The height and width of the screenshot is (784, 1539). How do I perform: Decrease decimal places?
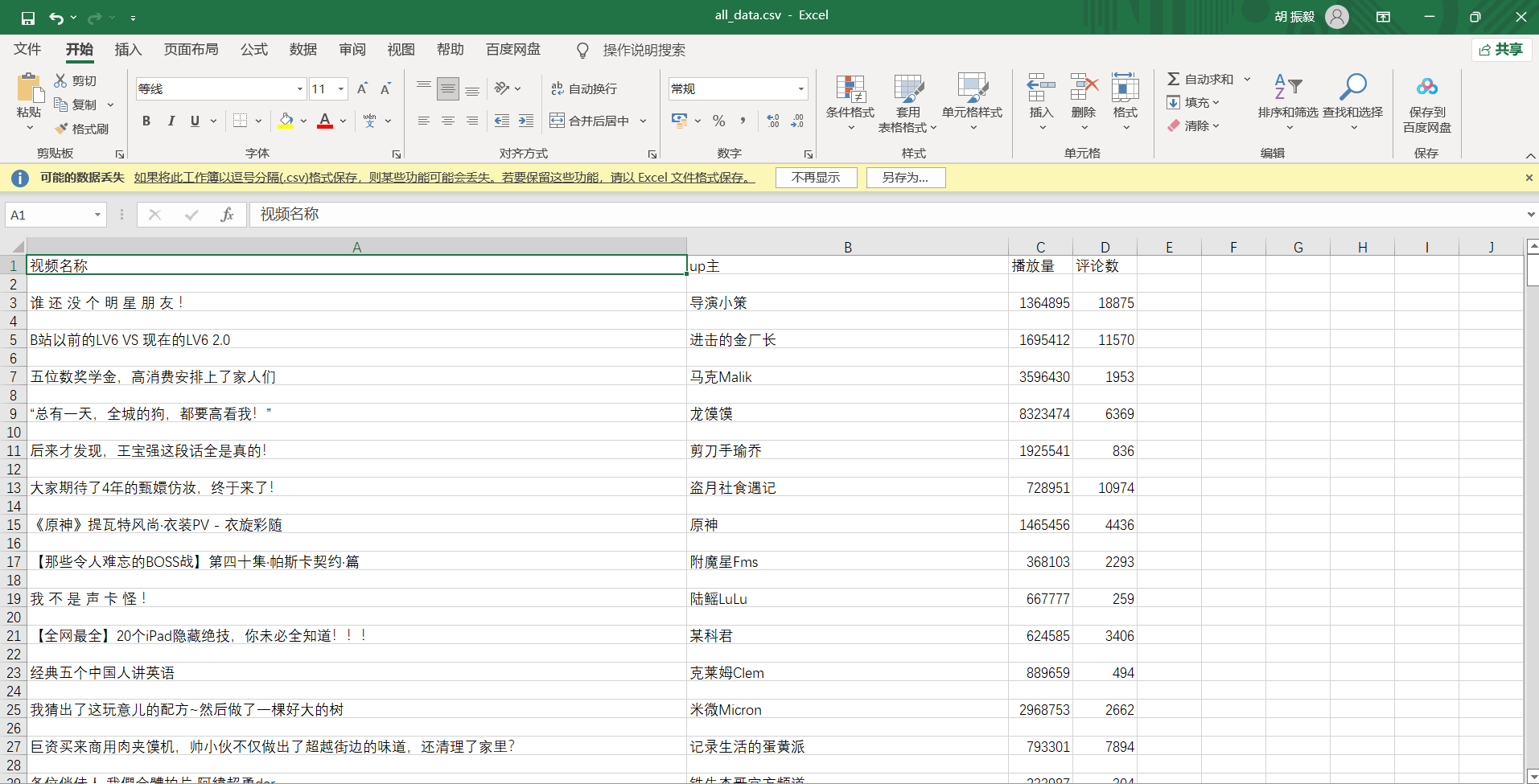(x=797, y=121)
